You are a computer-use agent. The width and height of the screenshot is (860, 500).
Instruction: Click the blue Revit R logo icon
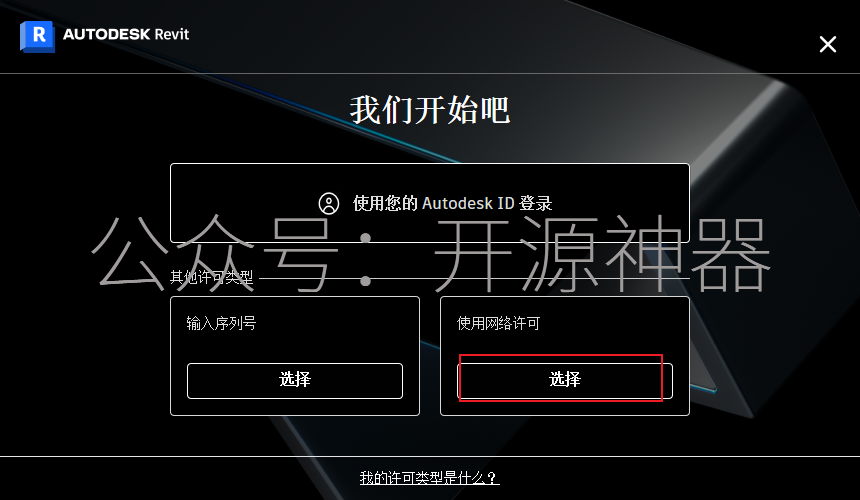(x=37, y=36)
